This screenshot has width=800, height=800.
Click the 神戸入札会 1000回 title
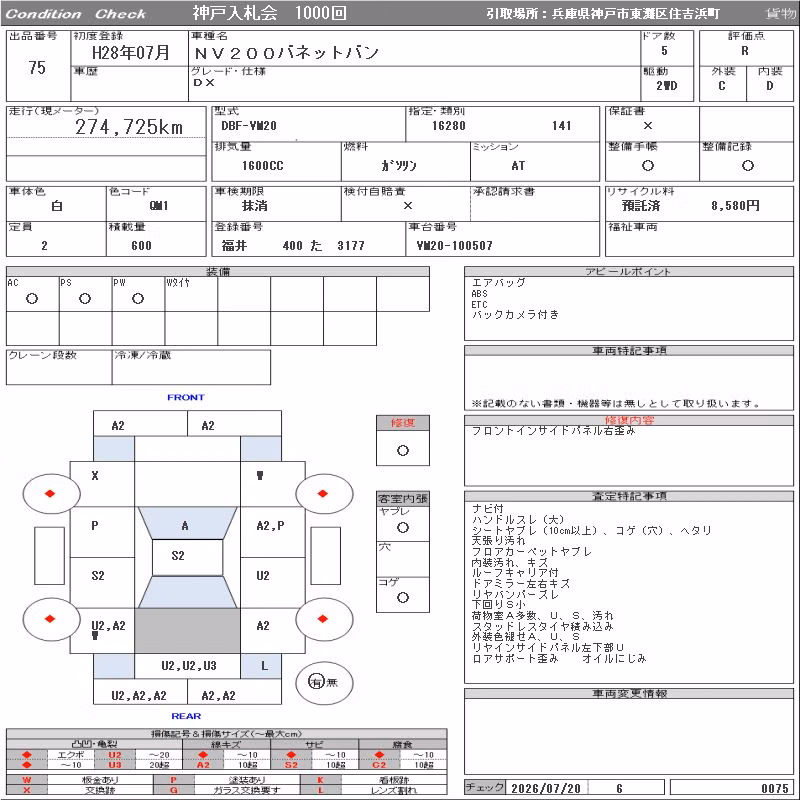point(269,13)
